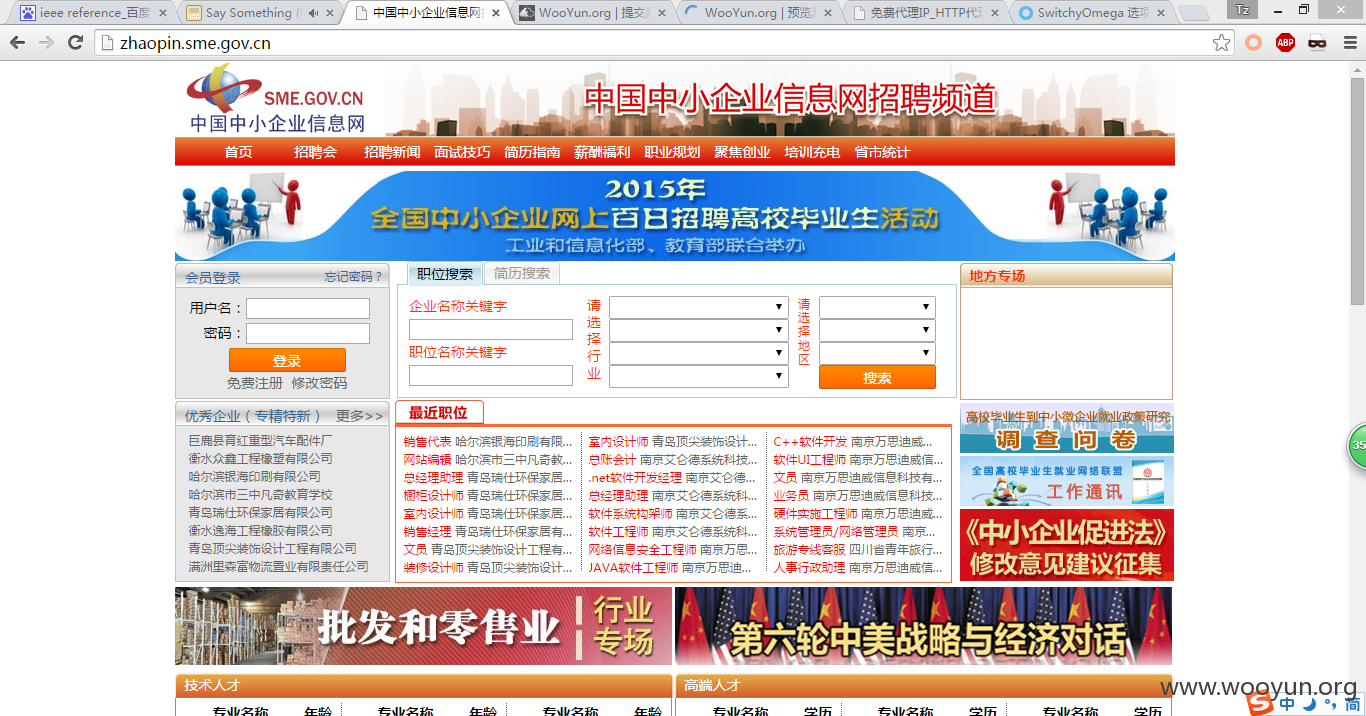This screenshot has height=716, width=1366.
Task: Click the 用户名 input field
Action: coord(308,308)
